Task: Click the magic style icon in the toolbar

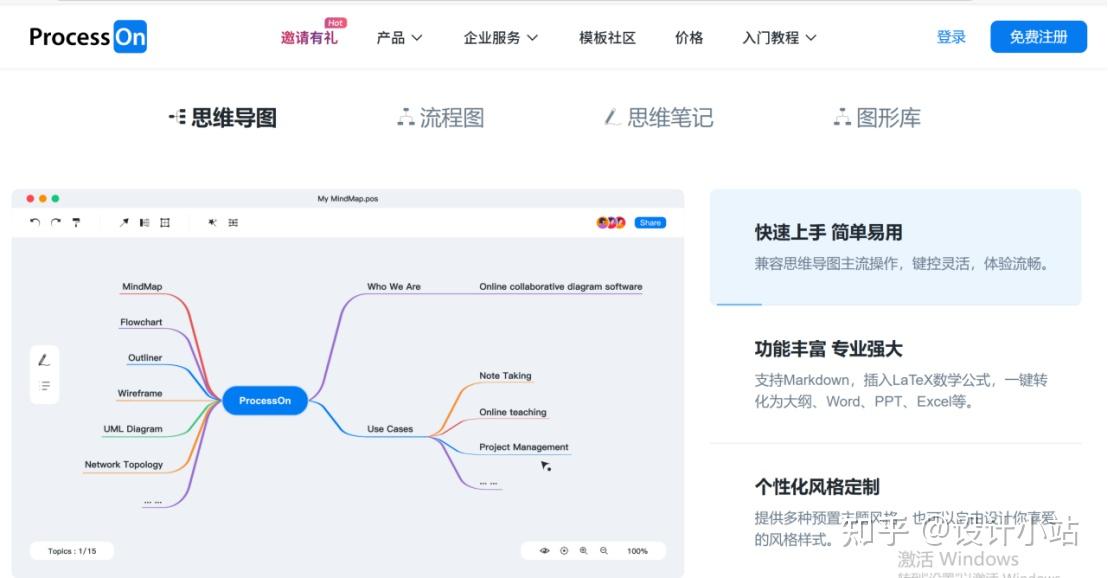Action: point(211,222)
